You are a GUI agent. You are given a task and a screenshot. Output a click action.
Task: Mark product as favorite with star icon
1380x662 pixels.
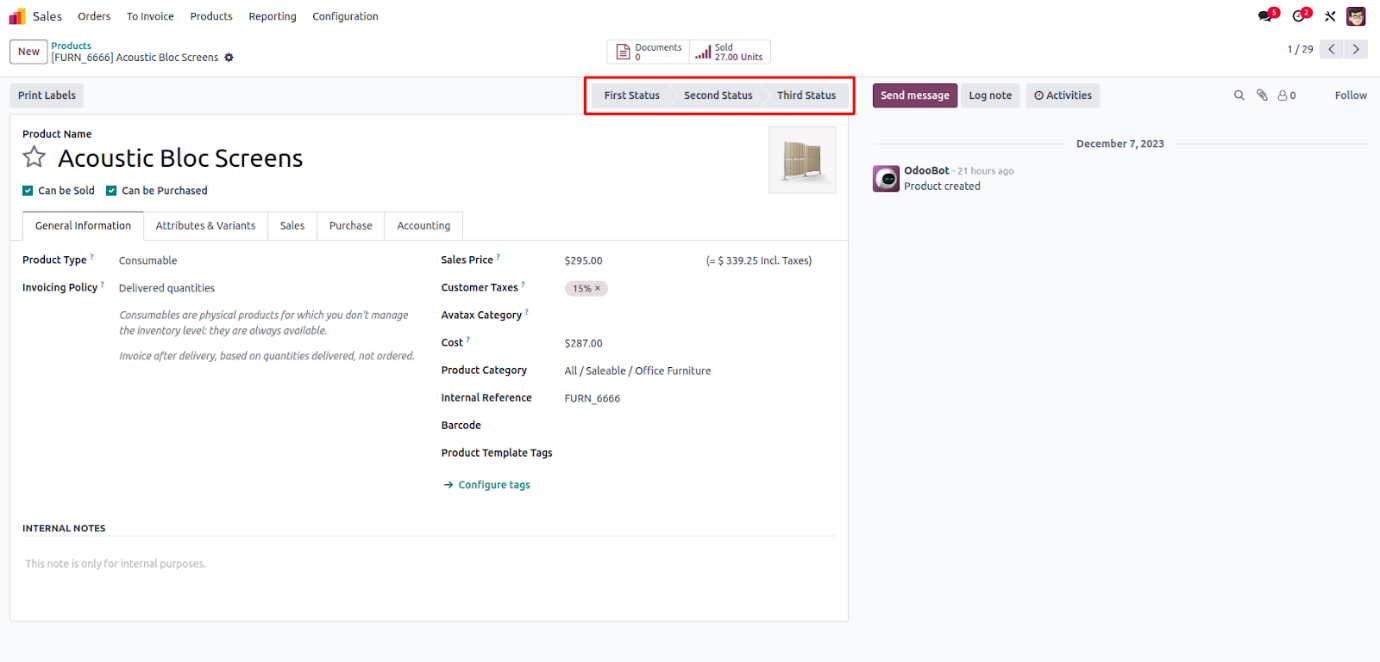click(x=35, y=158)
